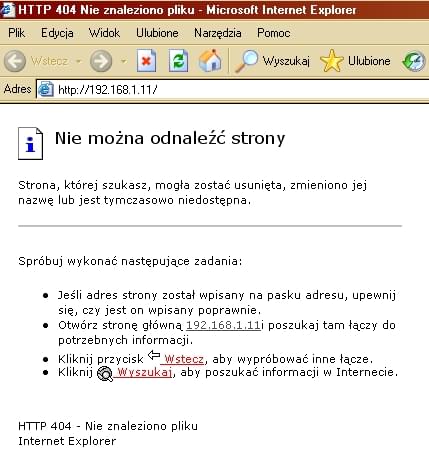Click the Wstecz back arrow icon
Screen dimensions: 429x454
[15, 61]
